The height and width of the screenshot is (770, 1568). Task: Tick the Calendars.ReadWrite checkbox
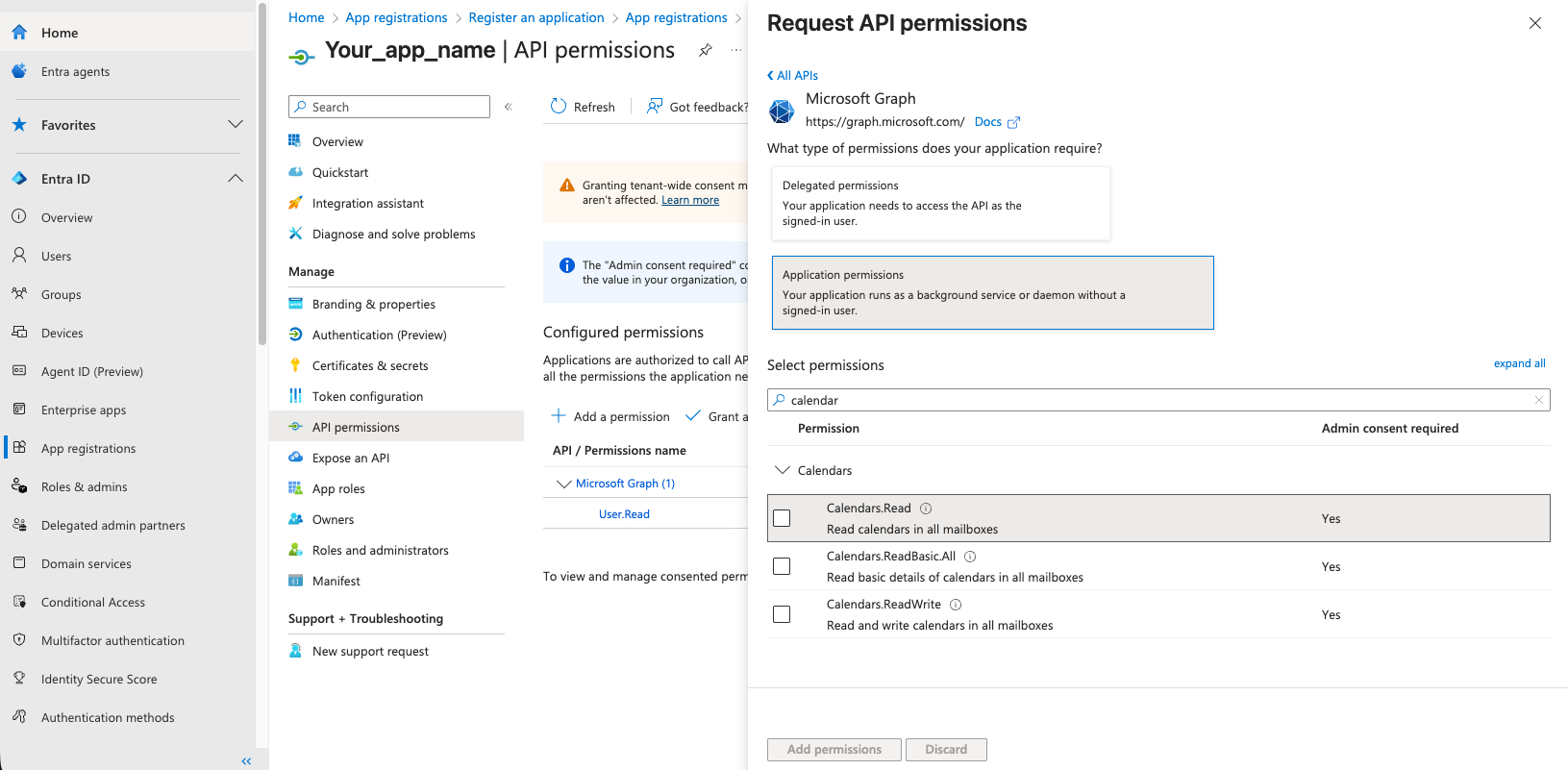point(782,614)
